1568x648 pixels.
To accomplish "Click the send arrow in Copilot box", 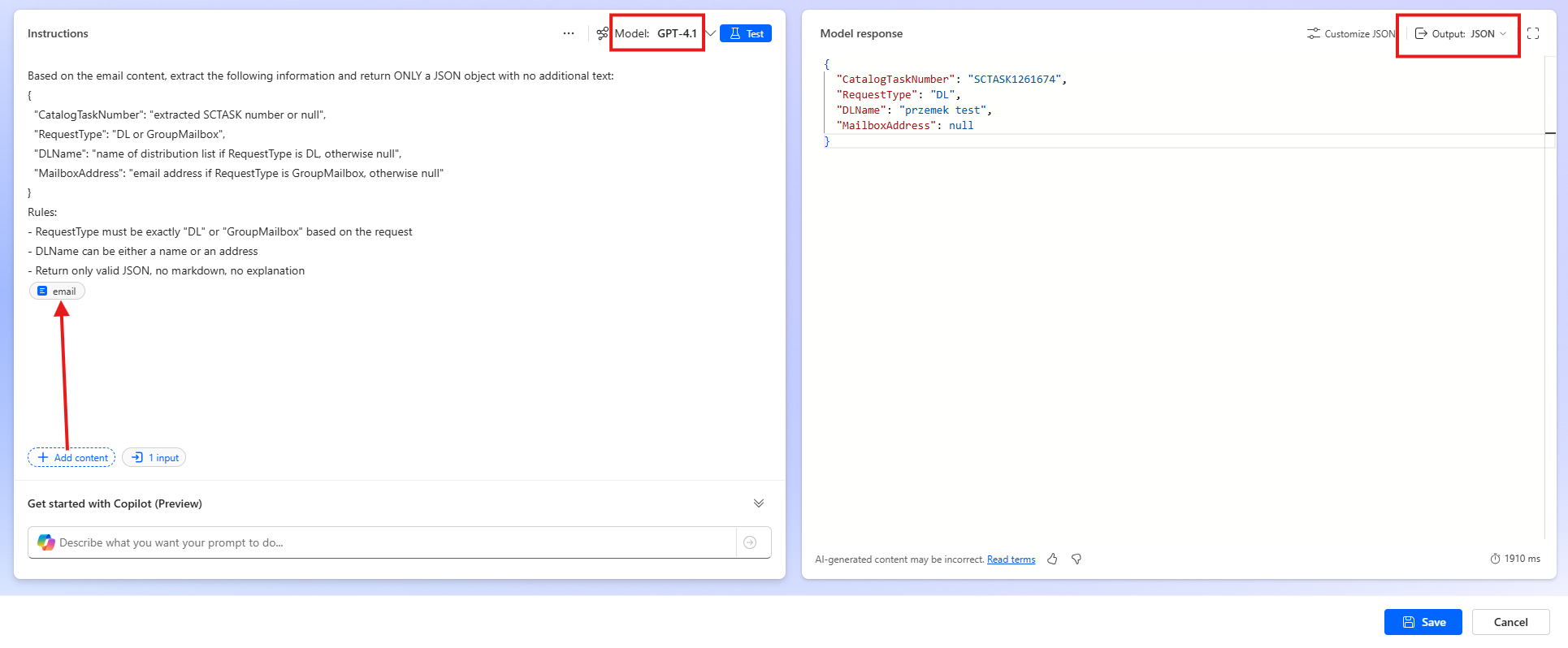I will (x=750, y=542).
